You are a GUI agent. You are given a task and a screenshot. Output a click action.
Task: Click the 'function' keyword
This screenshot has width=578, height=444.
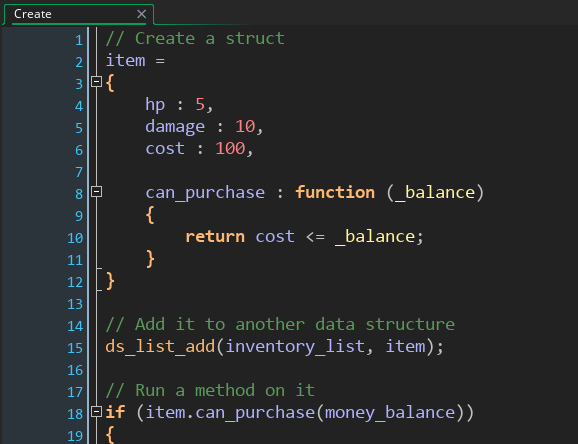tap(335, 192)
